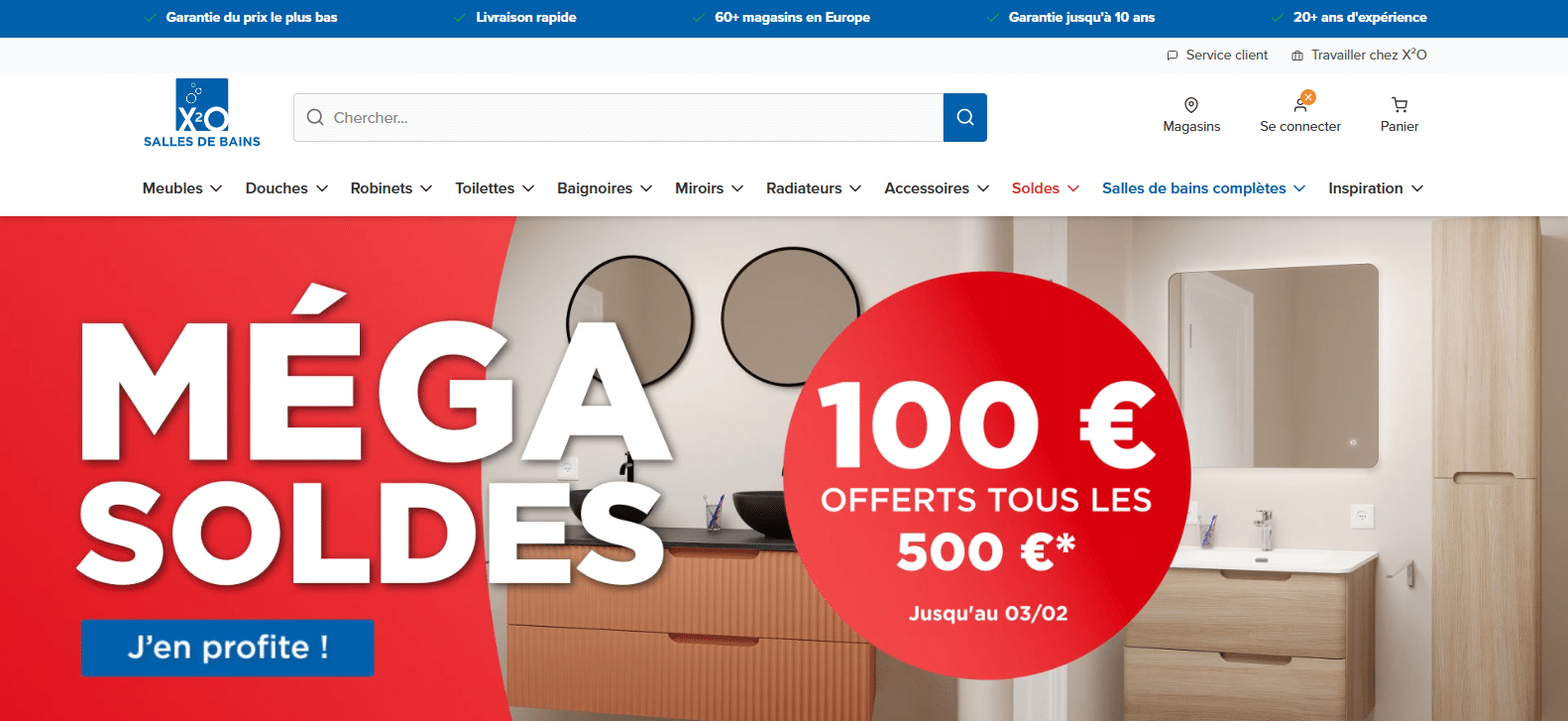Click the J'en profite ! button
Viewport: 1568px width, 721px height.
pos(228,648)
